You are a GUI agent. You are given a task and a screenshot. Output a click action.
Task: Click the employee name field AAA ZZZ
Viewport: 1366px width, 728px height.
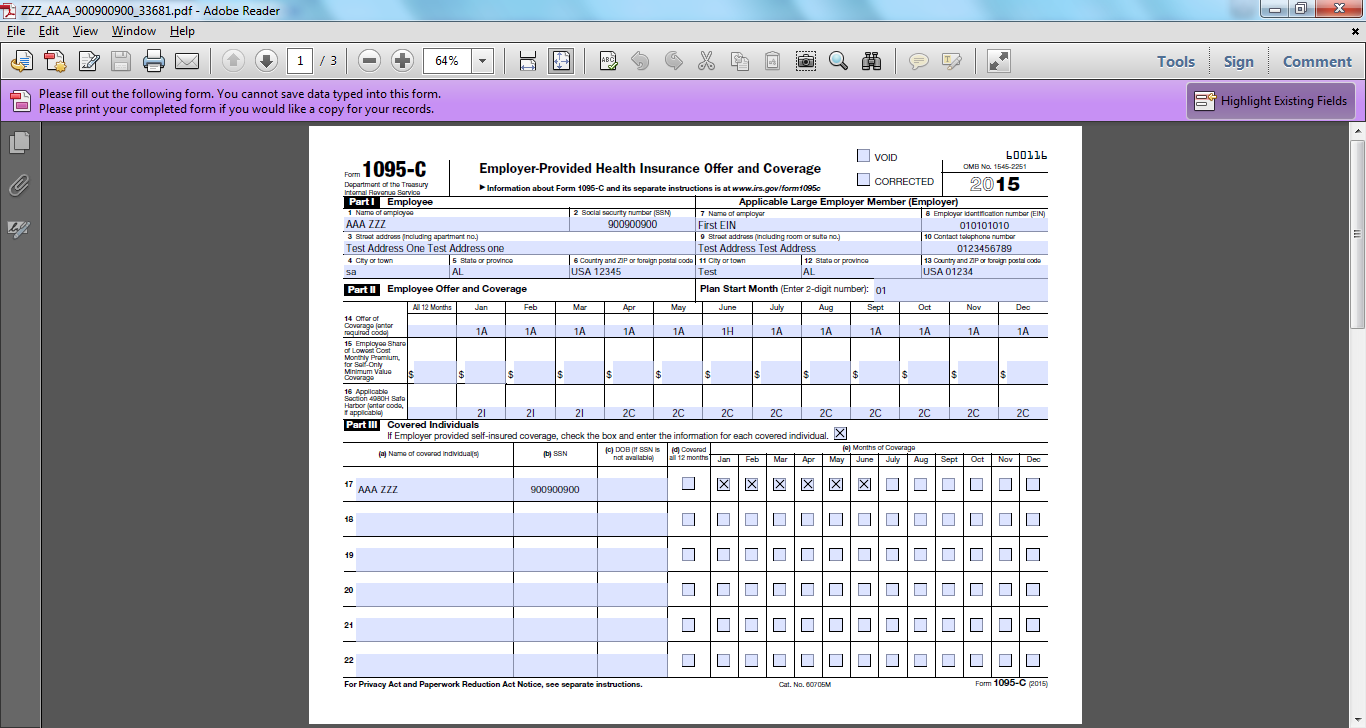point(457,225)
